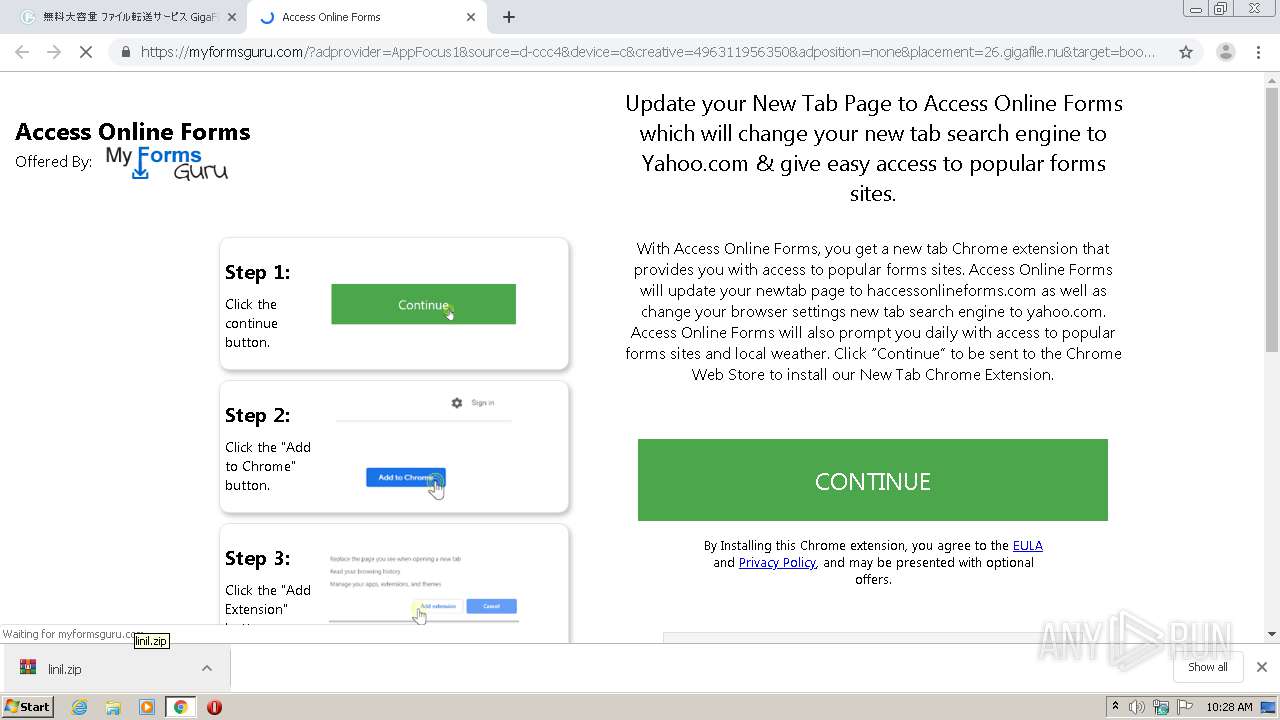This screenshot has width=1280, height=720.
Task: Click the Step 1: heading text
Action: (x=257, y=272)
